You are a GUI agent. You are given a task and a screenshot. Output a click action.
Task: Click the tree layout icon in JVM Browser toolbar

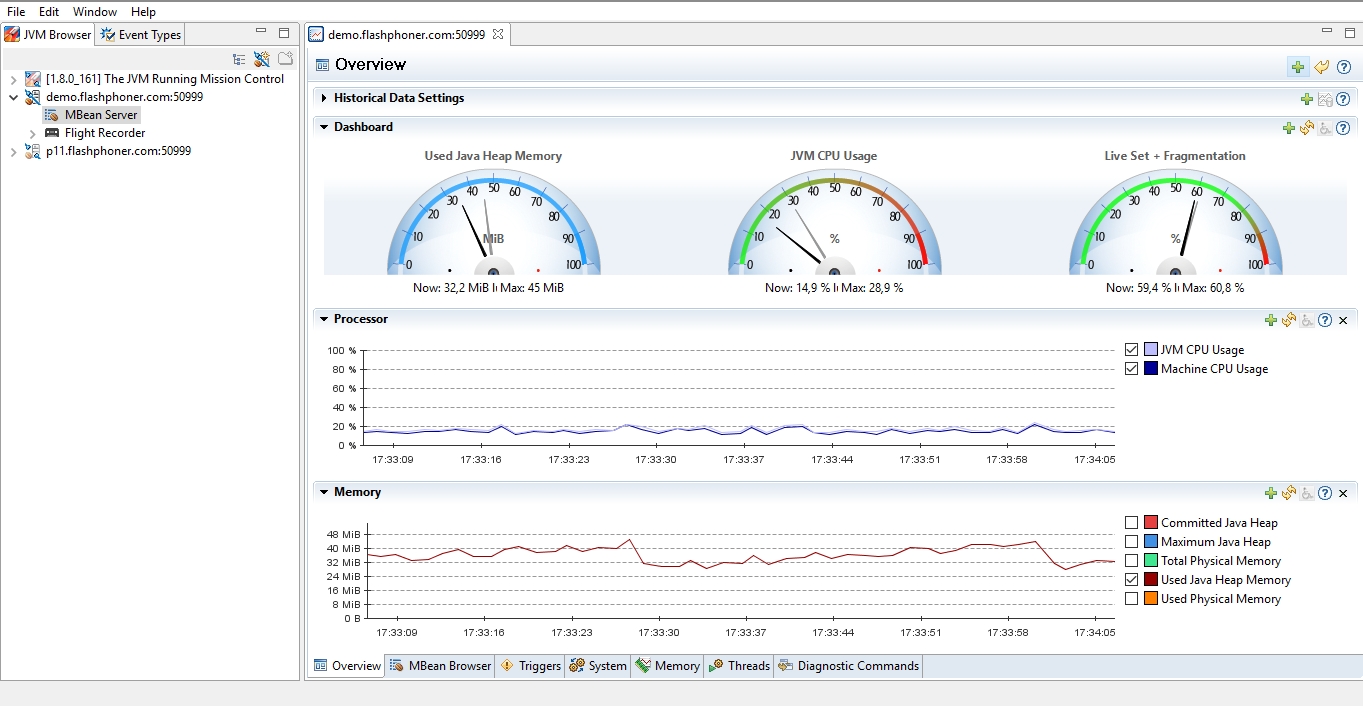[x=239, y=59]
